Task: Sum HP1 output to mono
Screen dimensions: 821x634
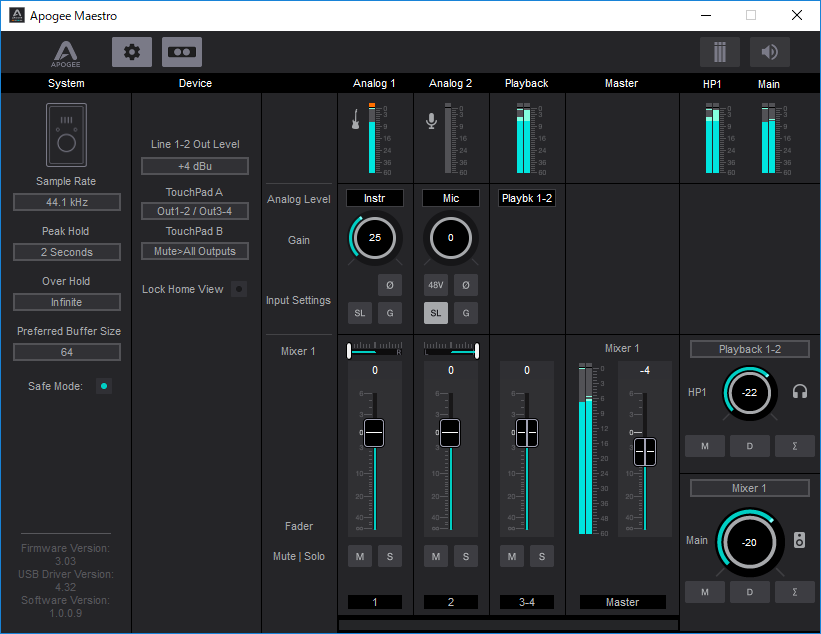Action: 795,446
